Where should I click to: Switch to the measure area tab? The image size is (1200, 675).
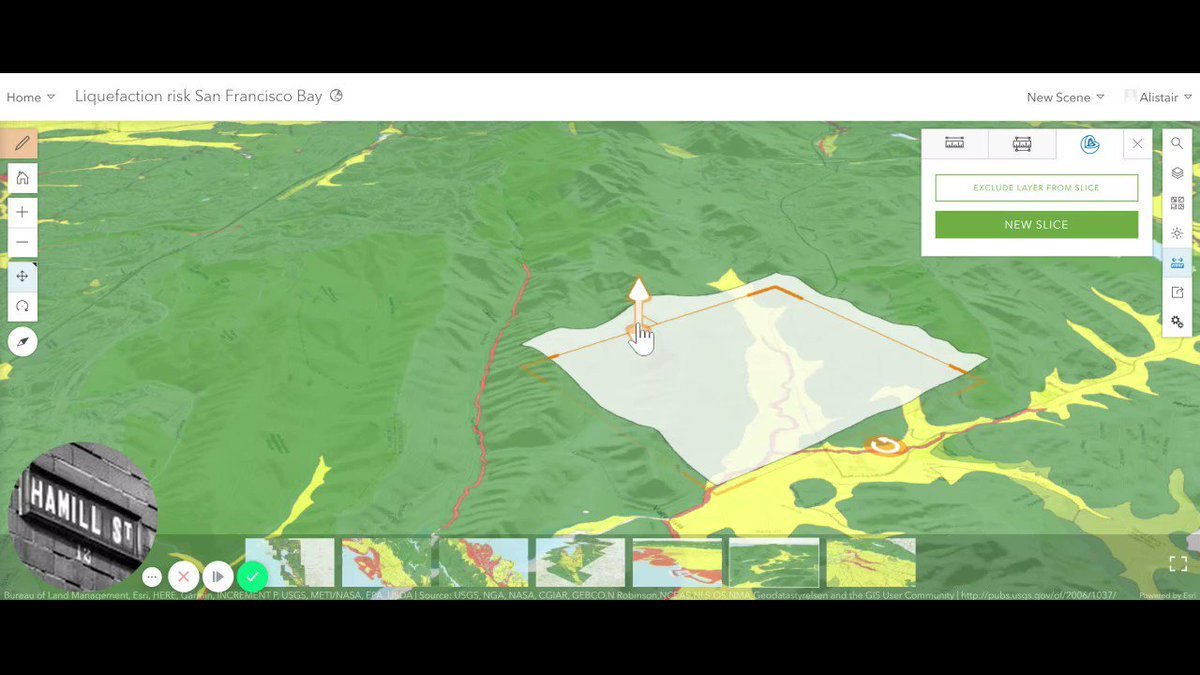click(x=1021, y=144)
